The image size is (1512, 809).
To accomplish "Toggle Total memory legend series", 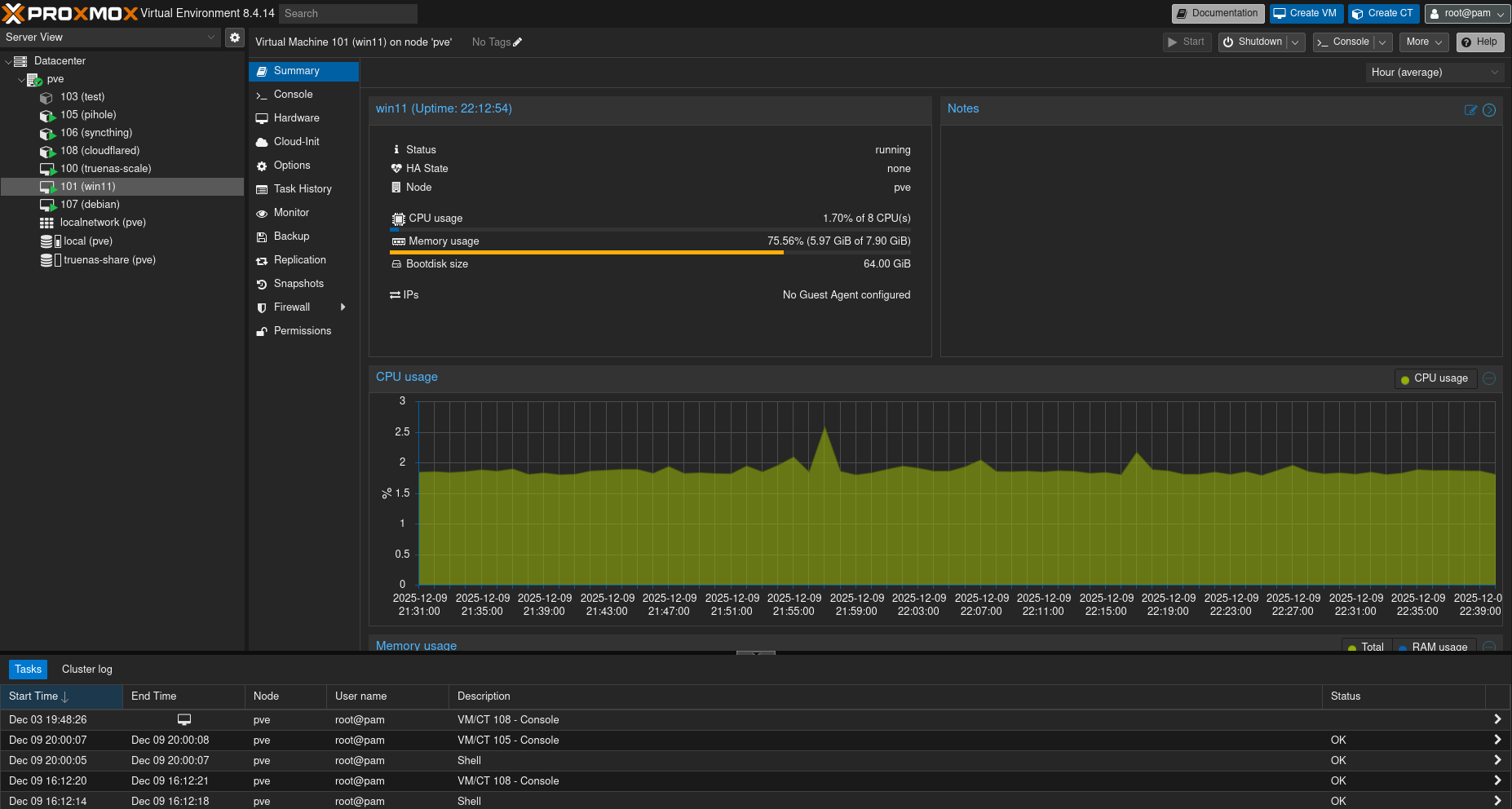I will 1366,647.
